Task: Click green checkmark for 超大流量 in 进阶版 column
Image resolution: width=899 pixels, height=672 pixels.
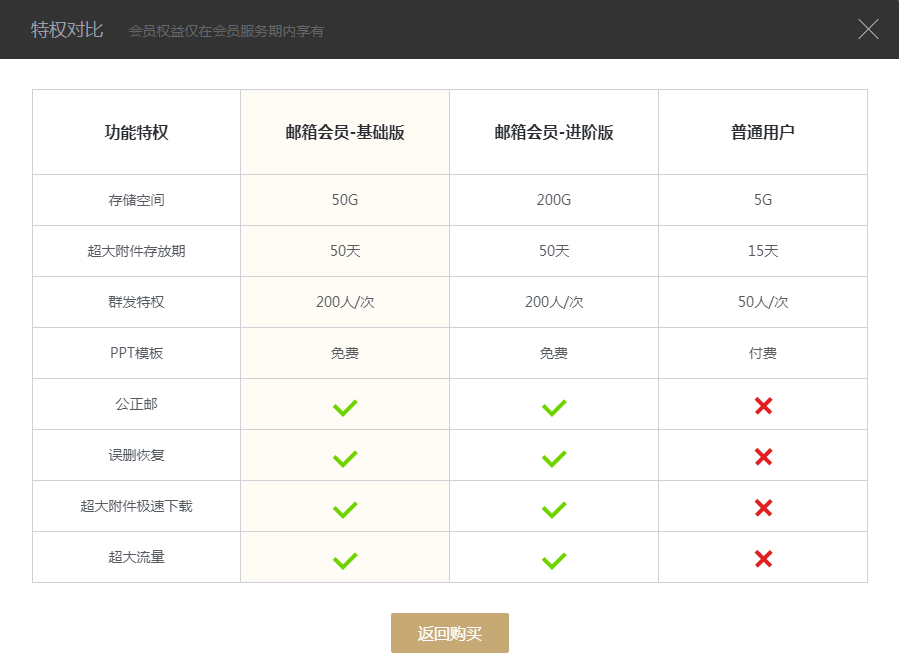Action: (554, 560)
